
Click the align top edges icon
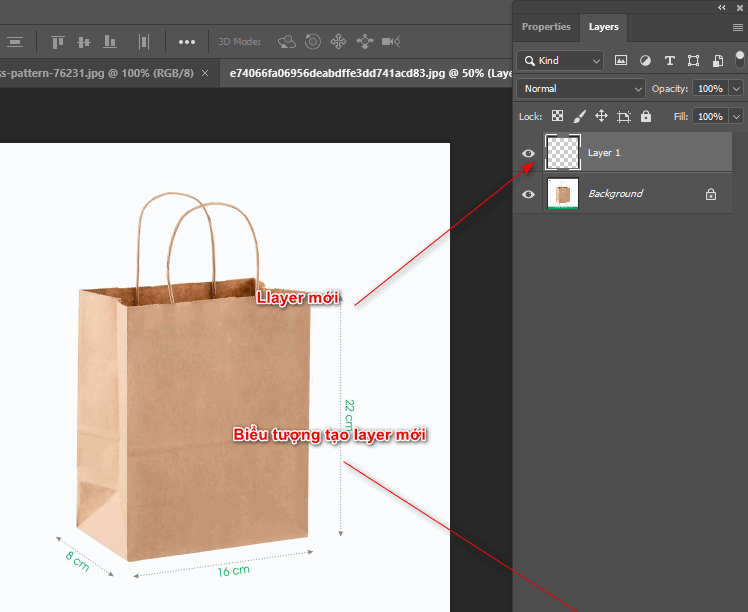coord(58,42)
